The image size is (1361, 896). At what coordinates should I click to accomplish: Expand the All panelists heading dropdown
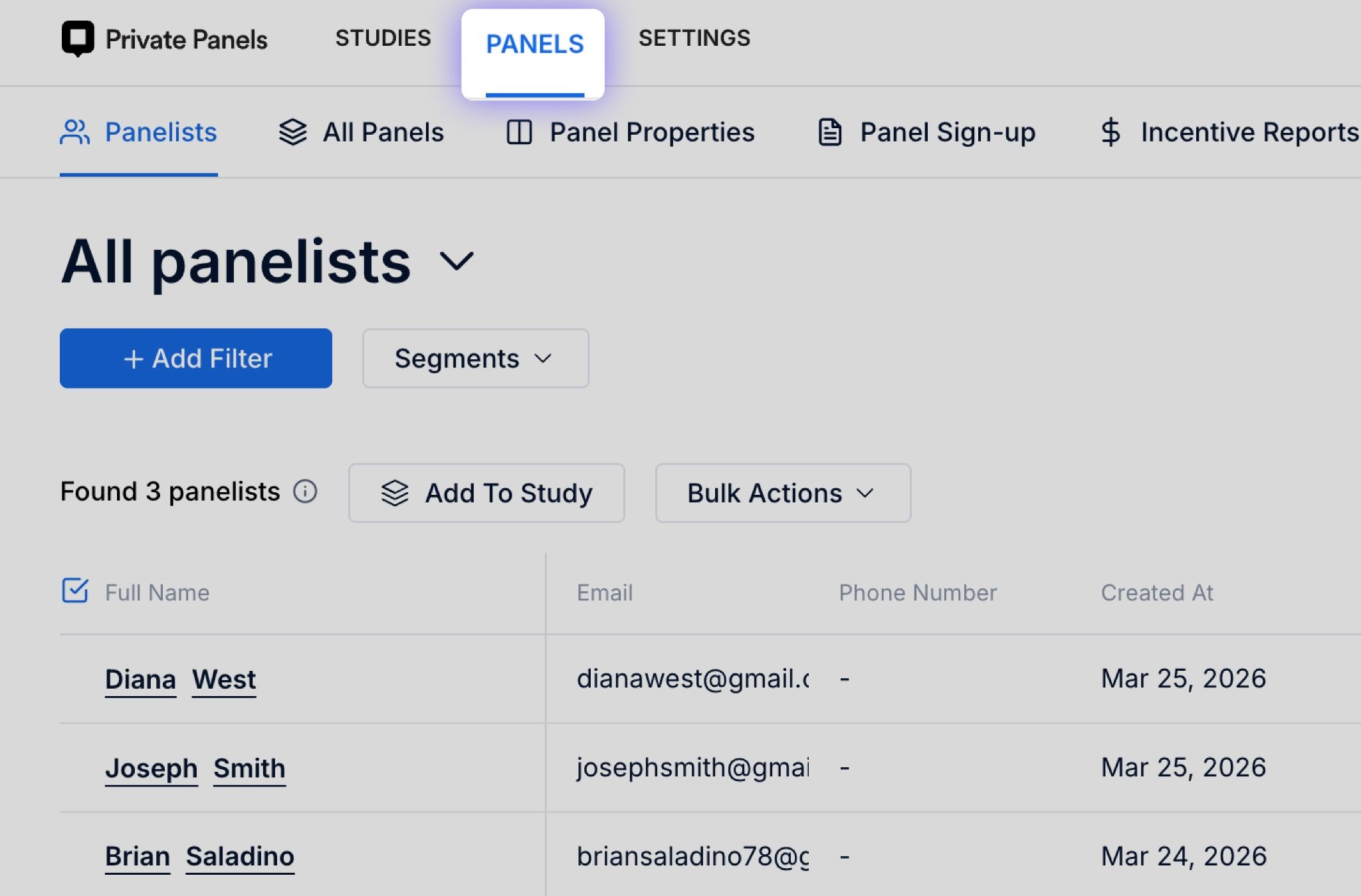[457, 261]
